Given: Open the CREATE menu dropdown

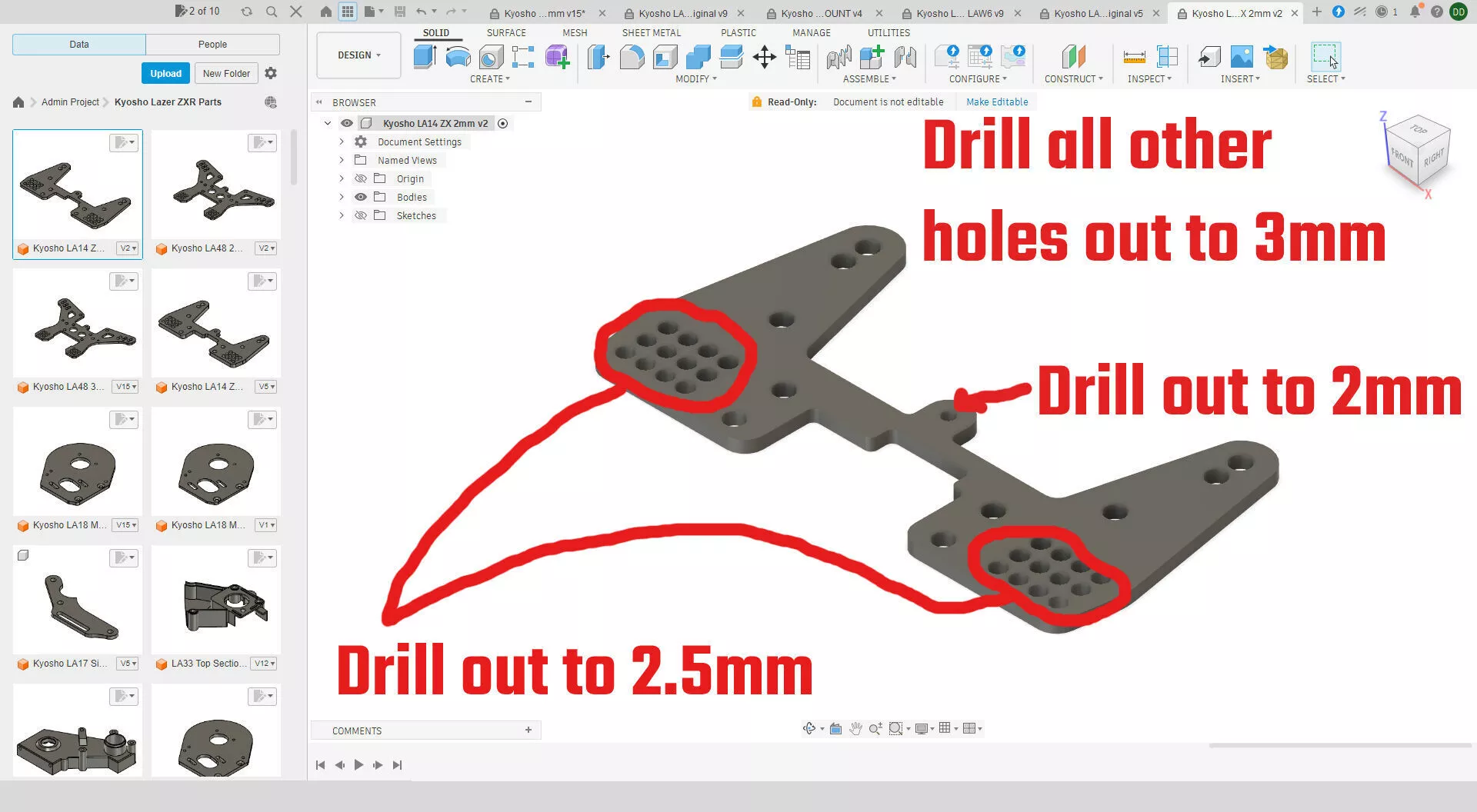Looking at the screenshot, I should point(490,79).
